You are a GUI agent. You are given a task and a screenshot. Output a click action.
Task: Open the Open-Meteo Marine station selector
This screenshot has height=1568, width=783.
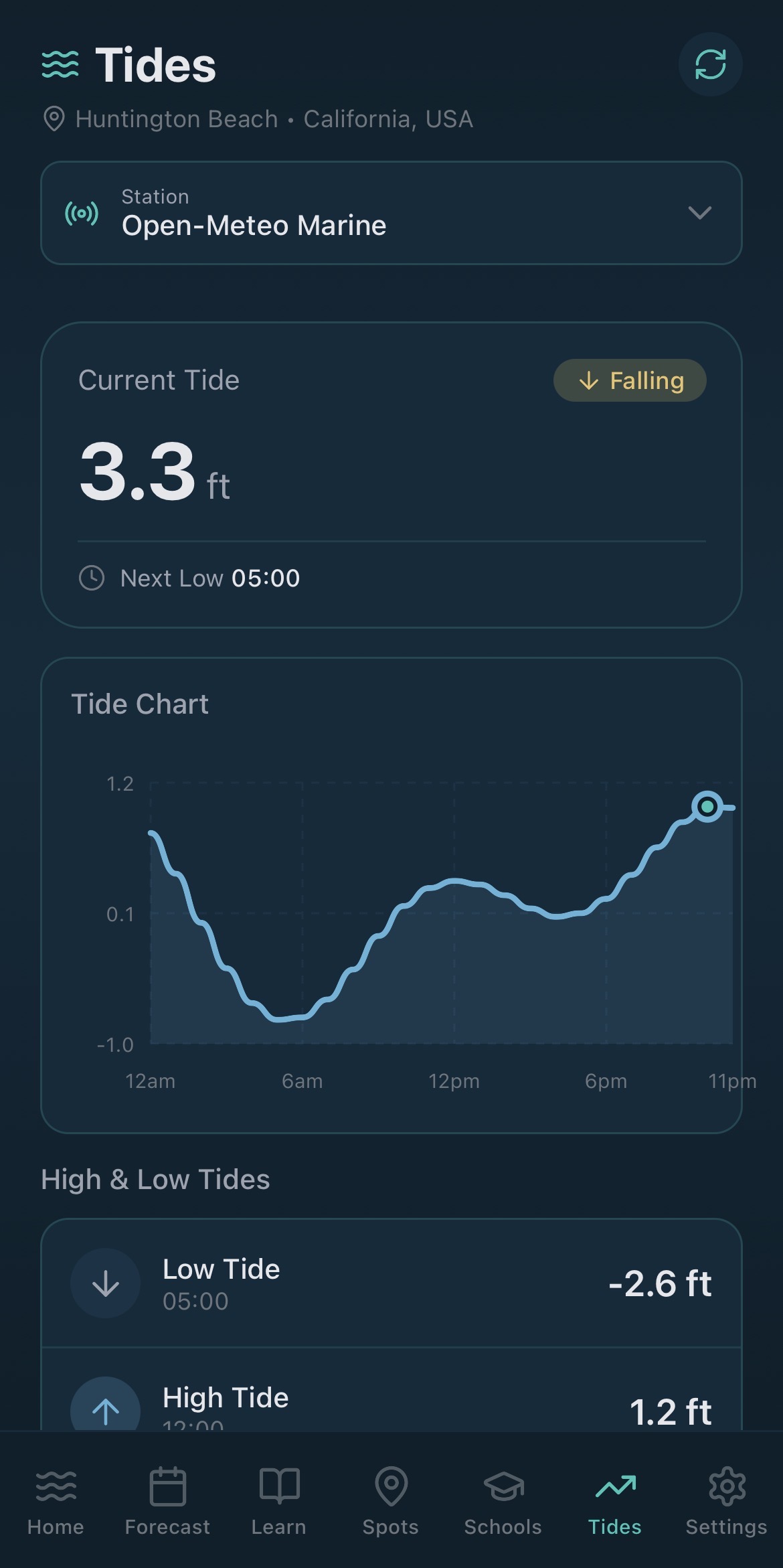pos(391,213)
